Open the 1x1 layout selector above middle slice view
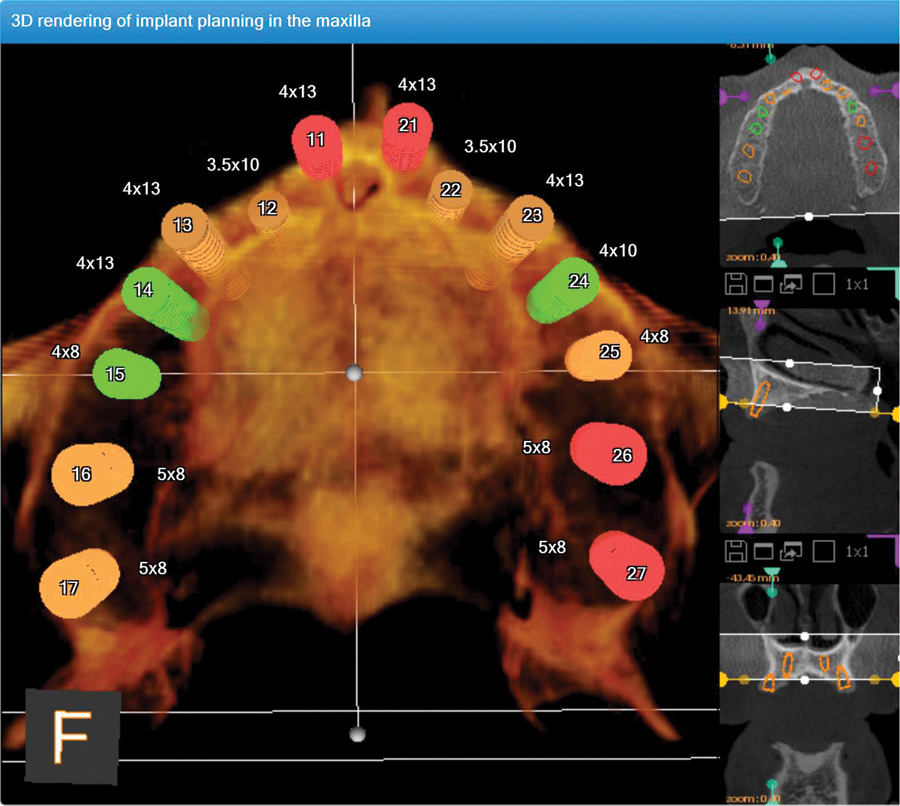The image size is (900, 806). click(857, 284)
